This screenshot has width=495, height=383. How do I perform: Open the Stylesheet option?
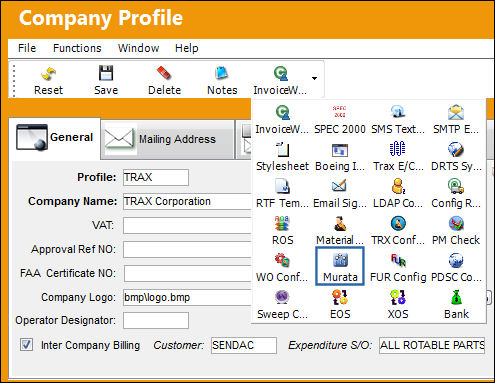(282, 157)
